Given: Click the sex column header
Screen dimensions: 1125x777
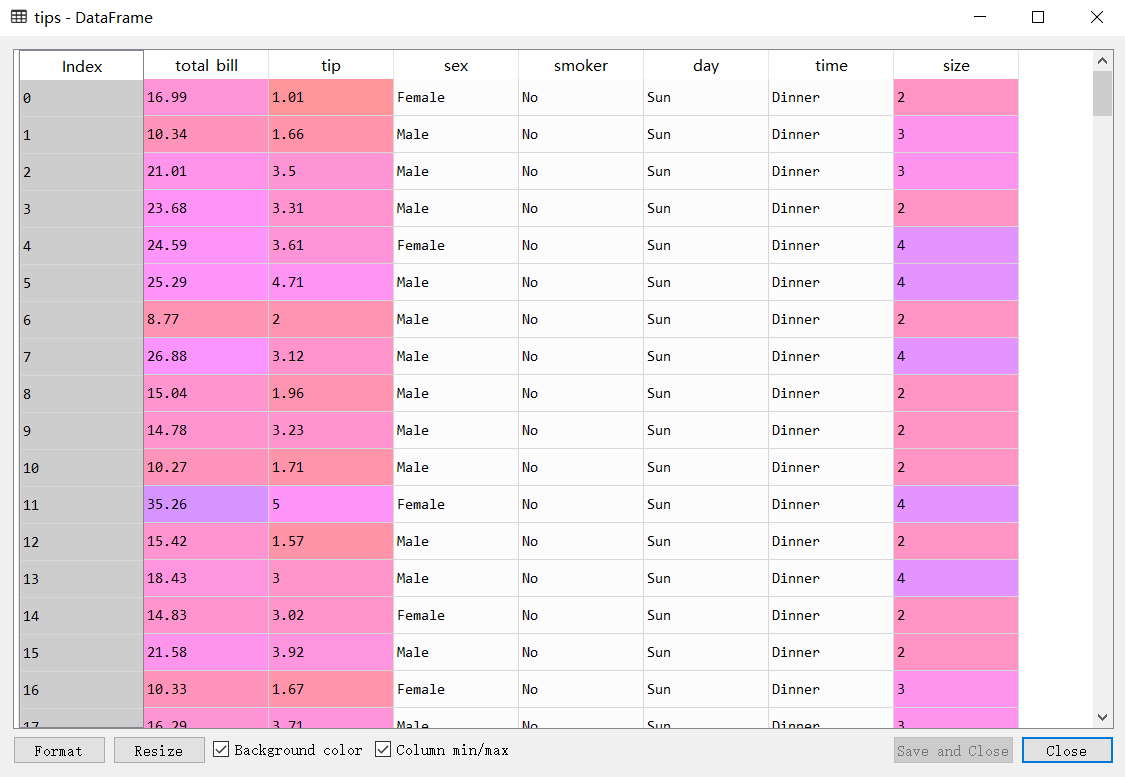Looking at the screenshot, I should pos(456,65).
